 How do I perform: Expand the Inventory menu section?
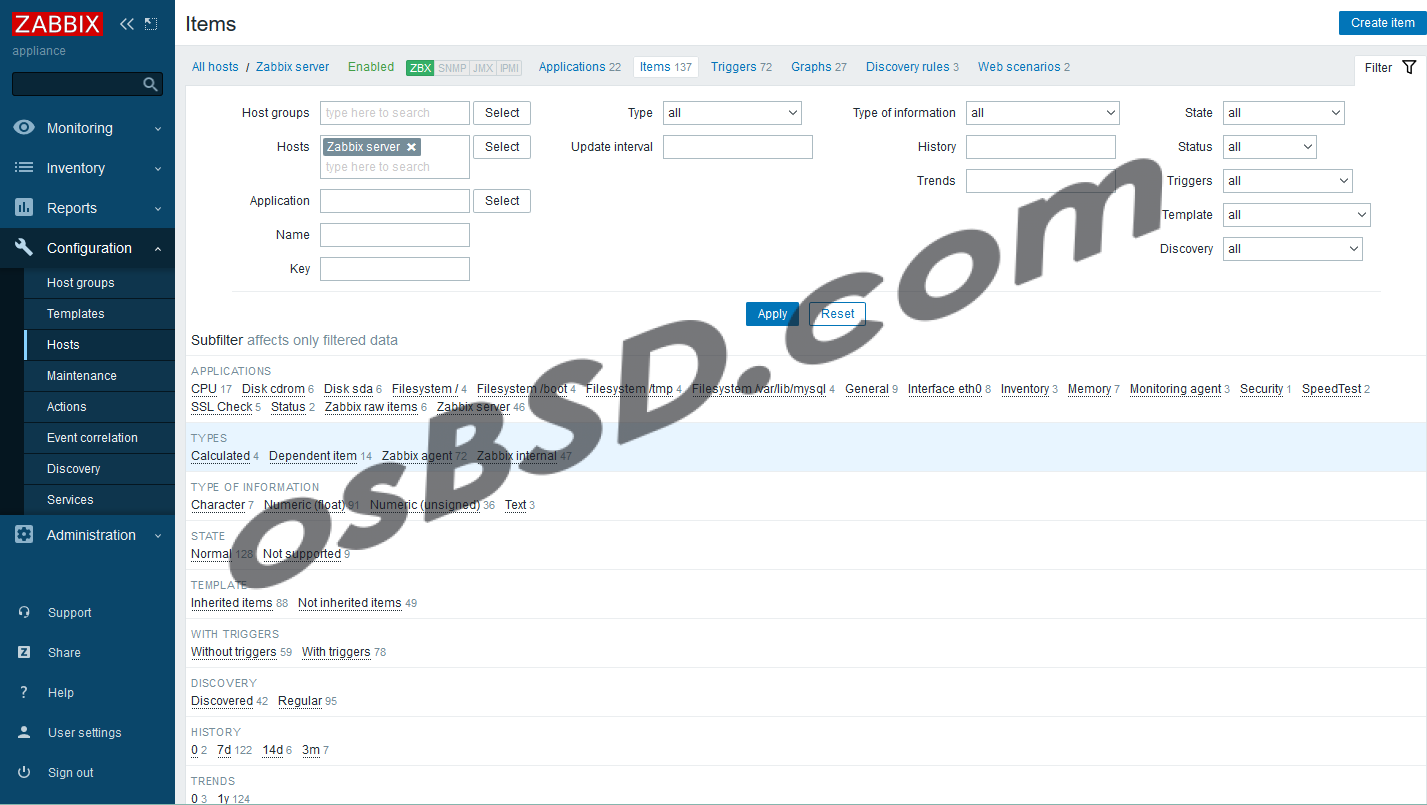point(87,168)
